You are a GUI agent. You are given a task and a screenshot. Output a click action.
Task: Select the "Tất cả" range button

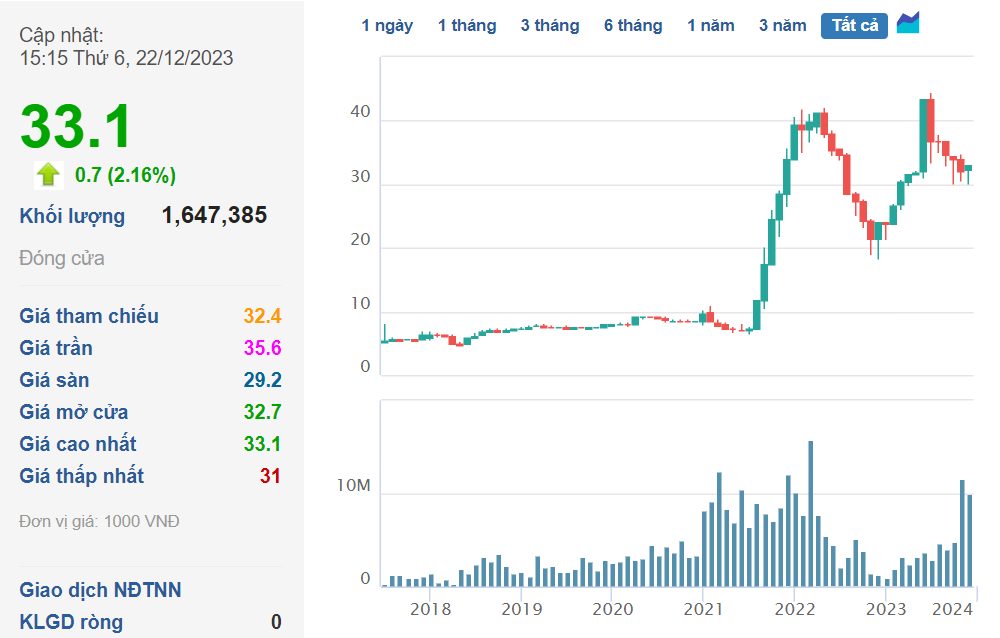[854, 26]
